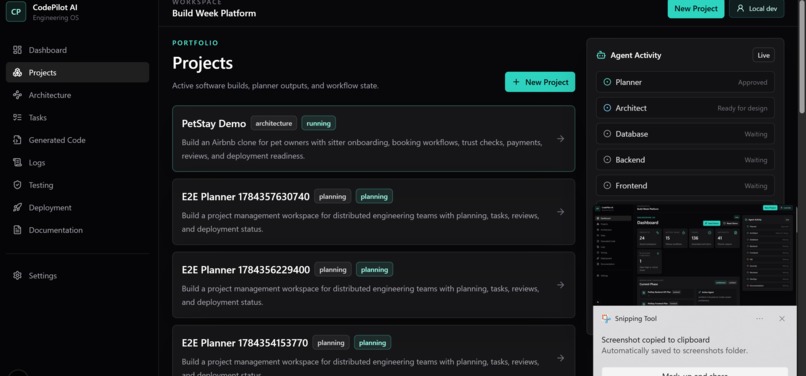Toggle the Live indicator in Agent Activity
806x376 pixels.
tap(763, 55)
